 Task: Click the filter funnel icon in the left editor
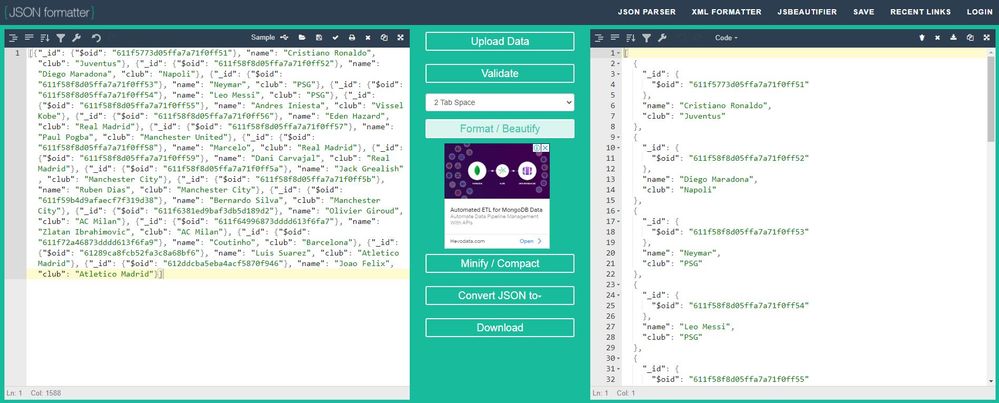(x=61, y=38)
